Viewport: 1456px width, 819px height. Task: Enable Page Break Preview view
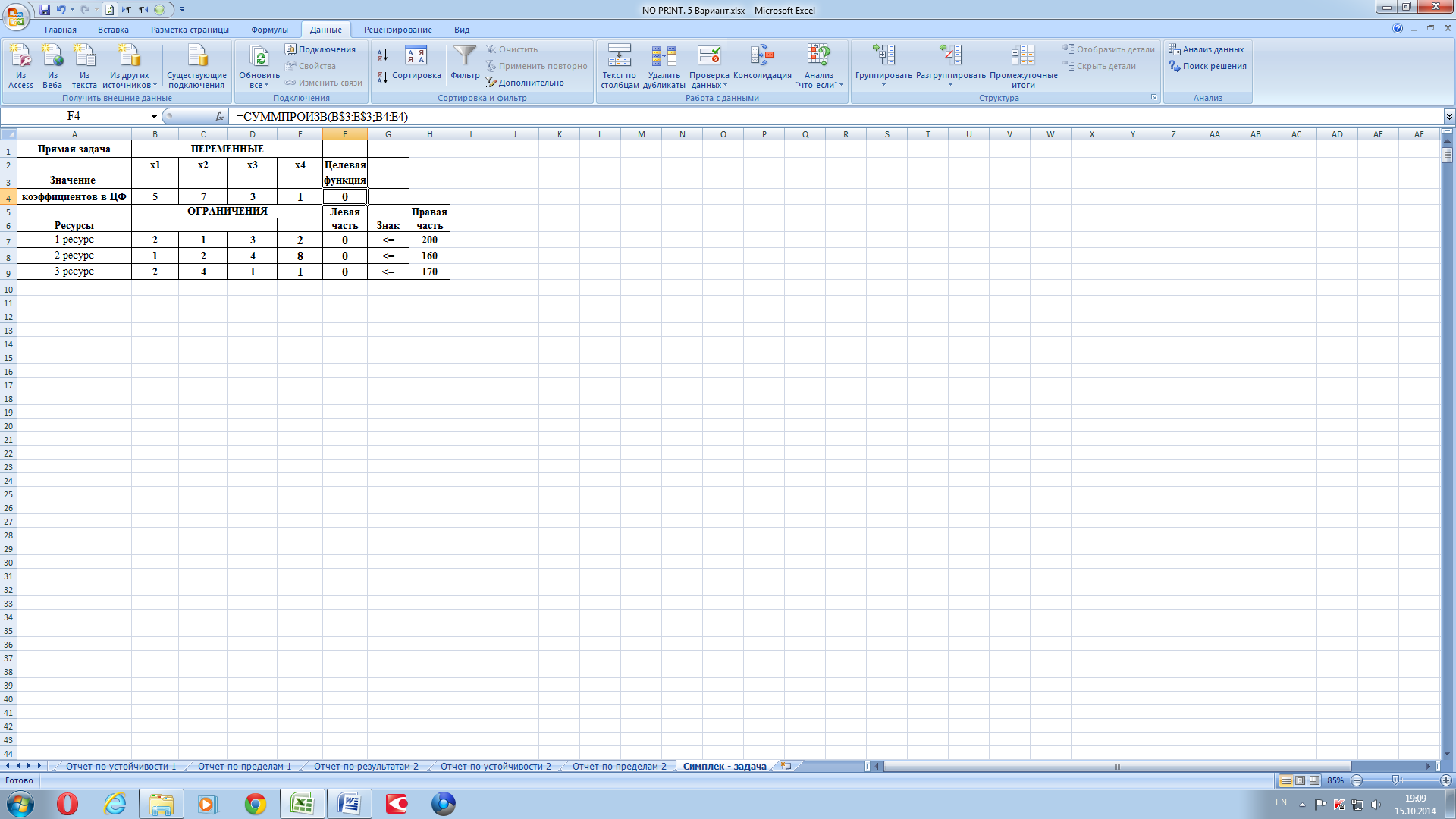click(x=1314, y=780)
